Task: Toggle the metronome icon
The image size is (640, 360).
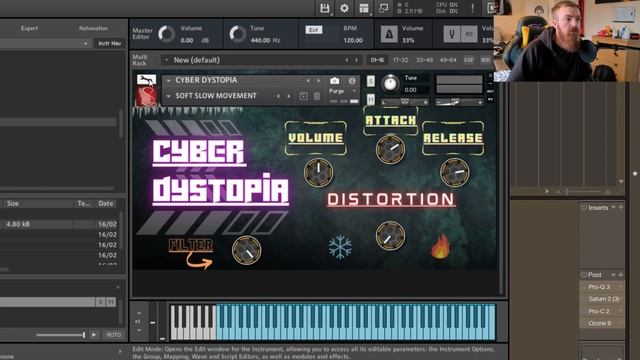Action: pos(389,35)
